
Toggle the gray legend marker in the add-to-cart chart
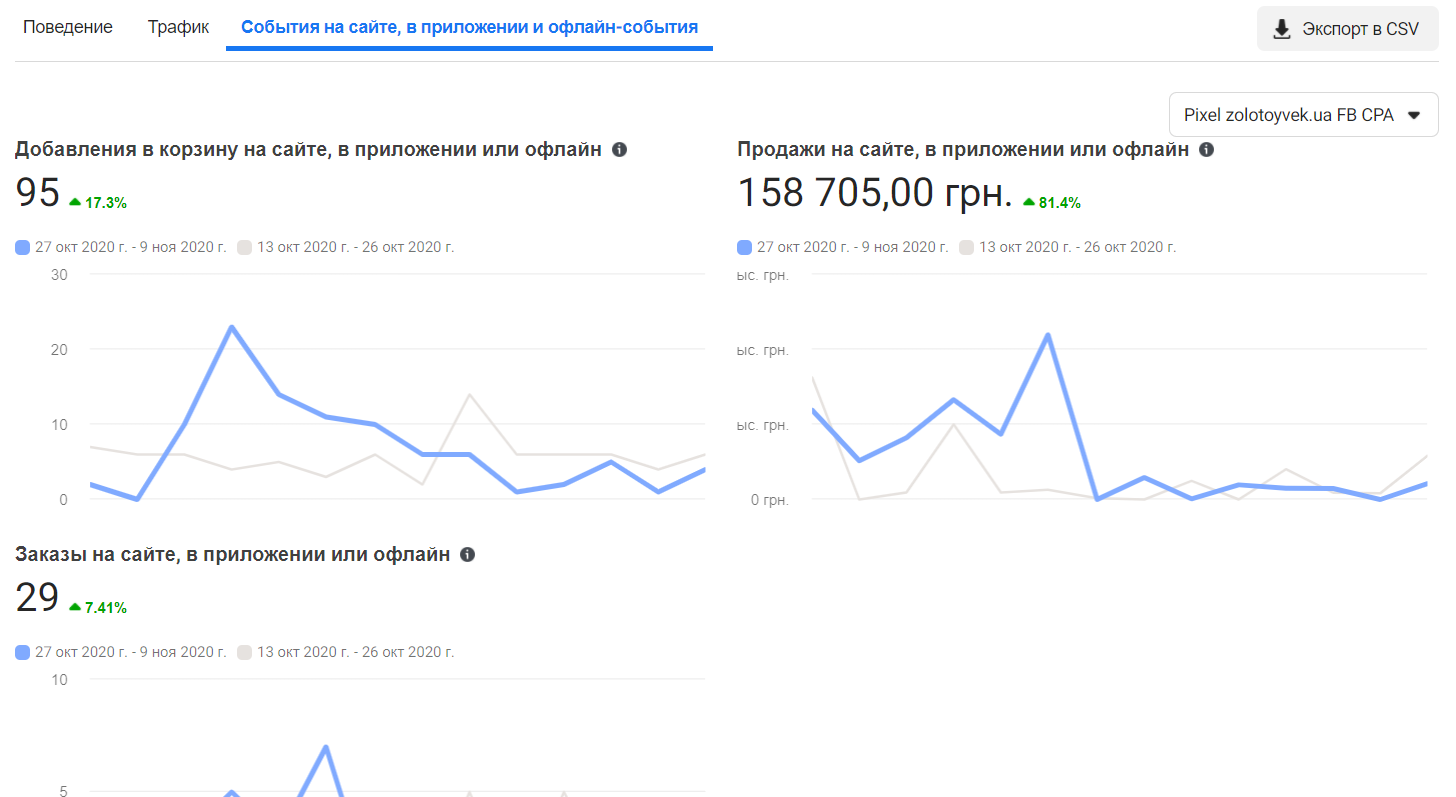(245, 247)
